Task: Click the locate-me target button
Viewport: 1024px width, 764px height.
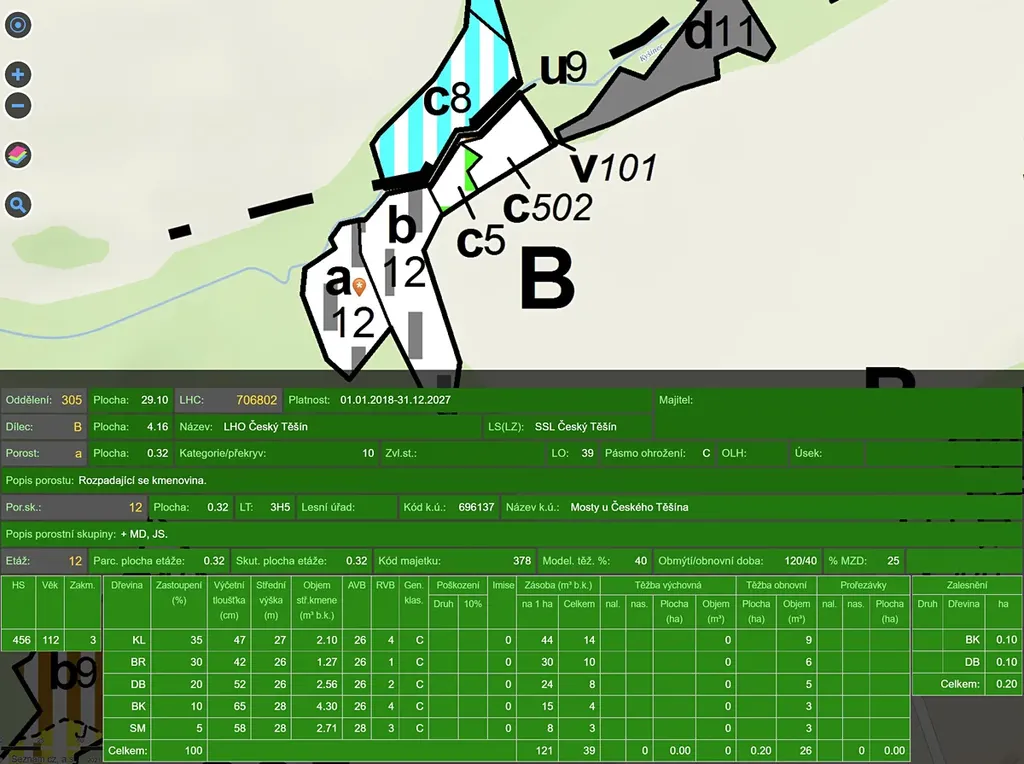Action: [x=18, y=25]
